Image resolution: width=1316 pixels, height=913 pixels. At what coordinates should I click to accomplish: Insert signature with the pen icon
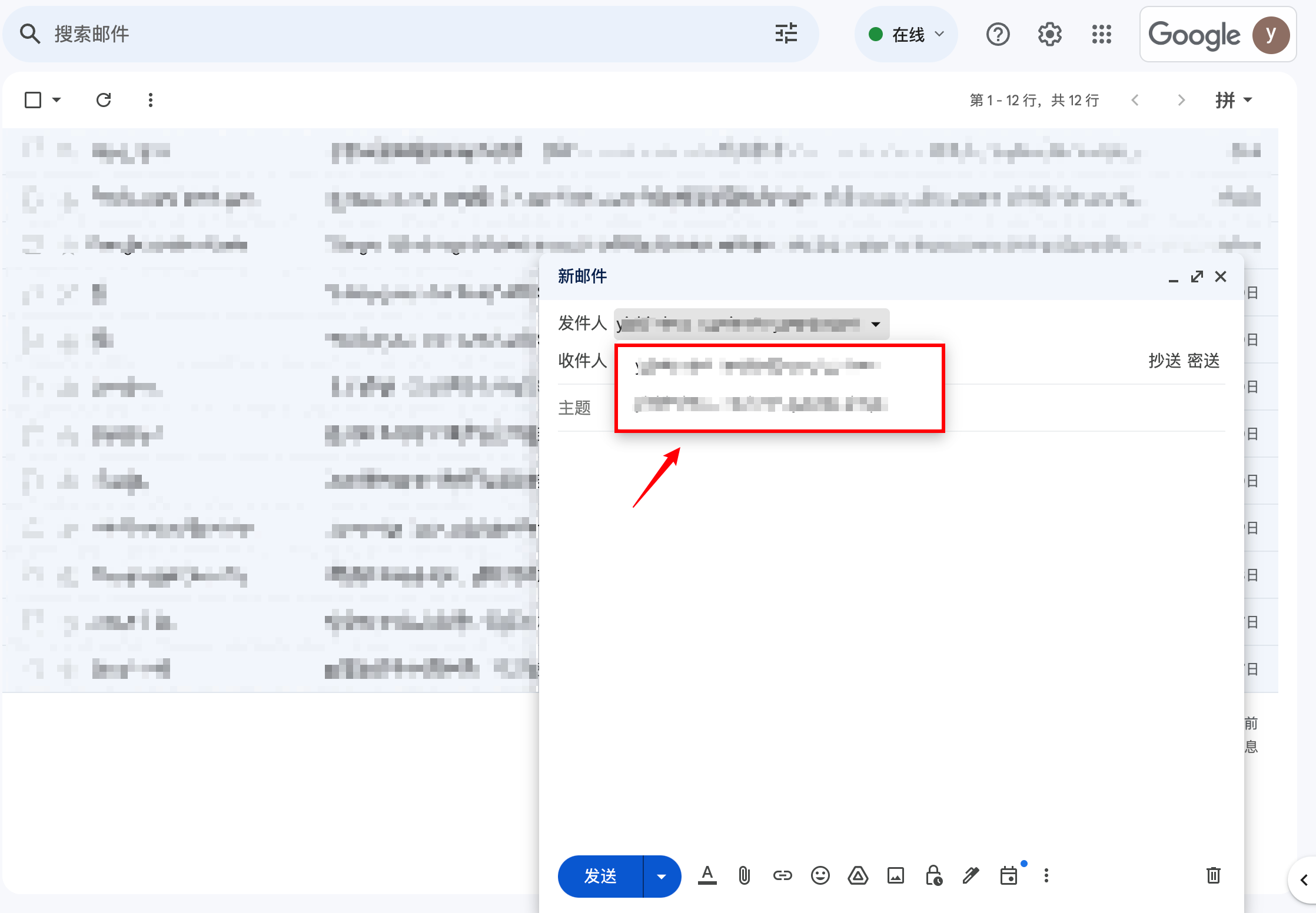[971, 875]
